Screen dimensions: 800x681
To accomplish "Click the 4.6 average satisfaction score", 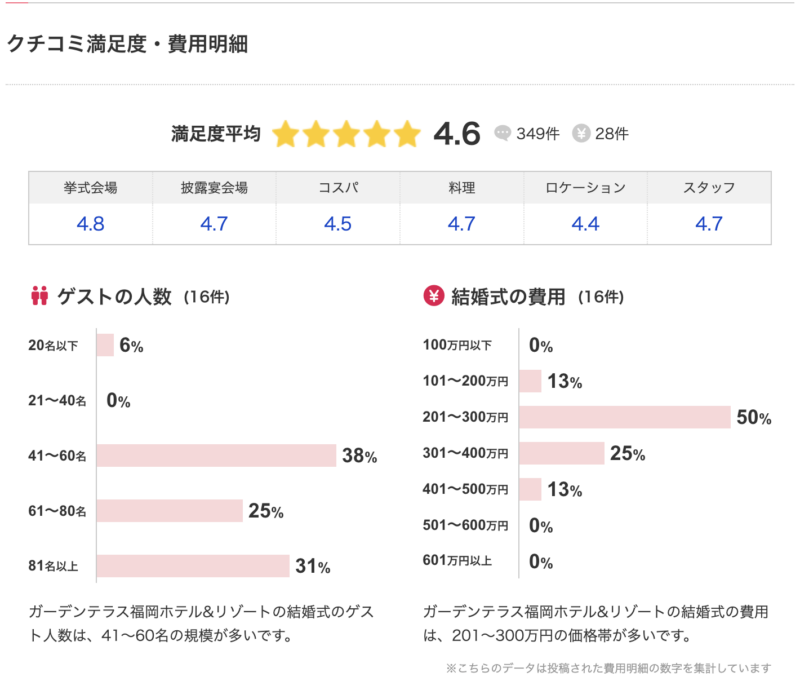I will [x=457, y=133].
